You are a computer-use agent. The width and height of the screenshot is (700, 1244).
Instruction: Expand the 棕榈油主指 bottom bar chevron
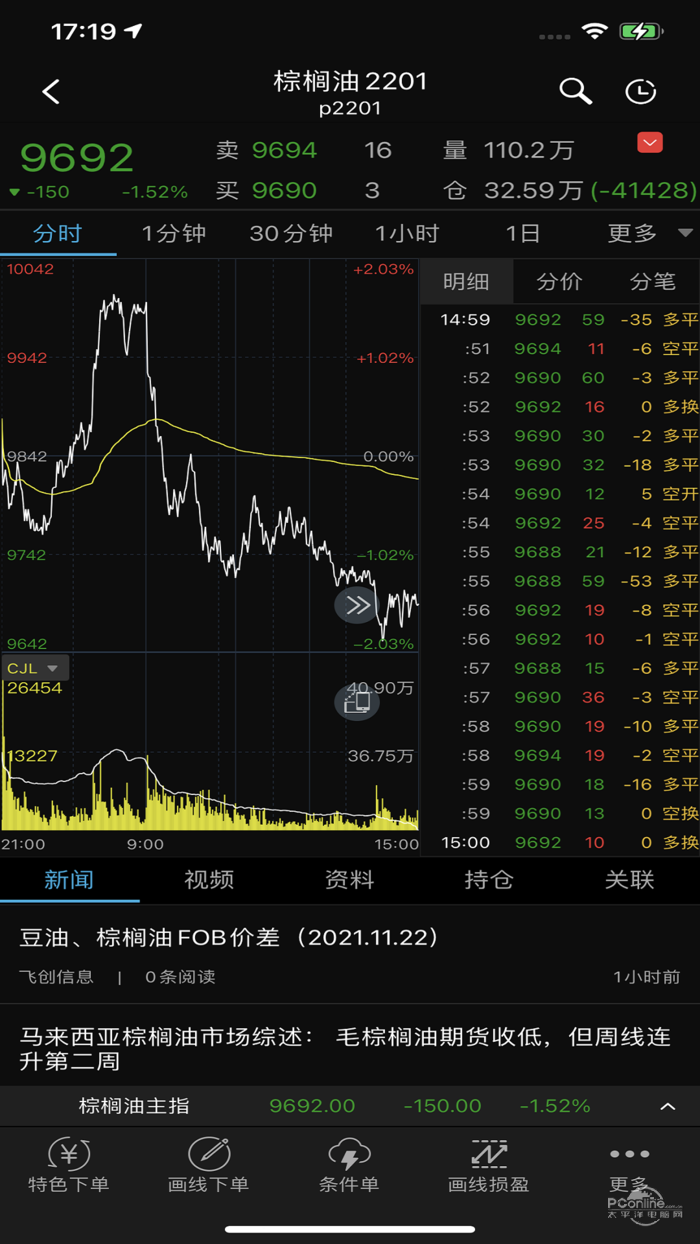pos(668,1107)
